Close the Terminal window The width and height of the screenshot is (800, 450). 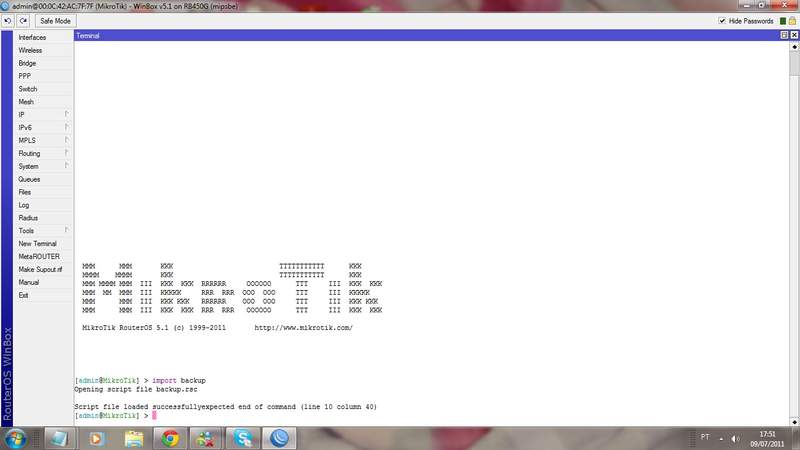pyautogui.click(x=794, y=35)
